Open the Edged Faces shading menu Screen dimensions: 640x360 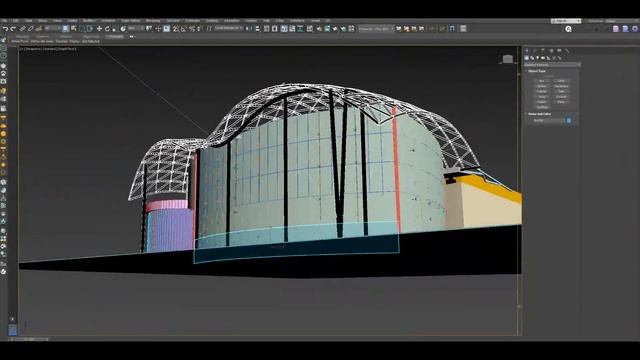(x=67, y=49)
